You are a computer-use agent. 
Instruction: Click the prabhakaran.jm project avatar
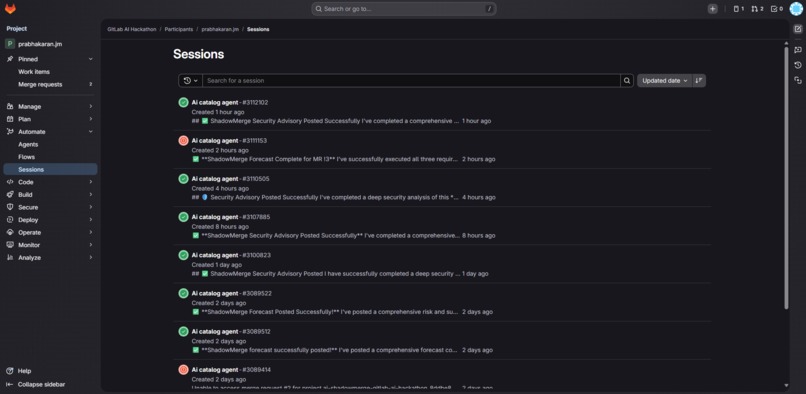(x=10, y=44)
